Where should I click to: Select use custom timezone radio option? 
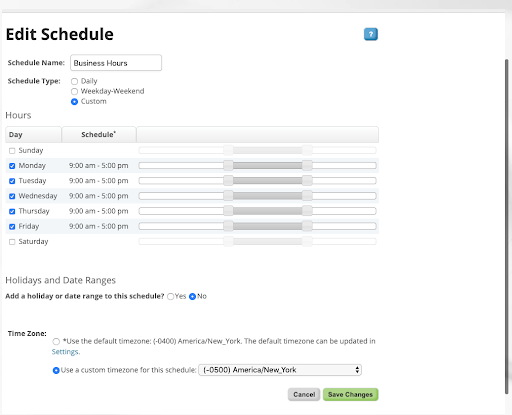click(56, 370)
